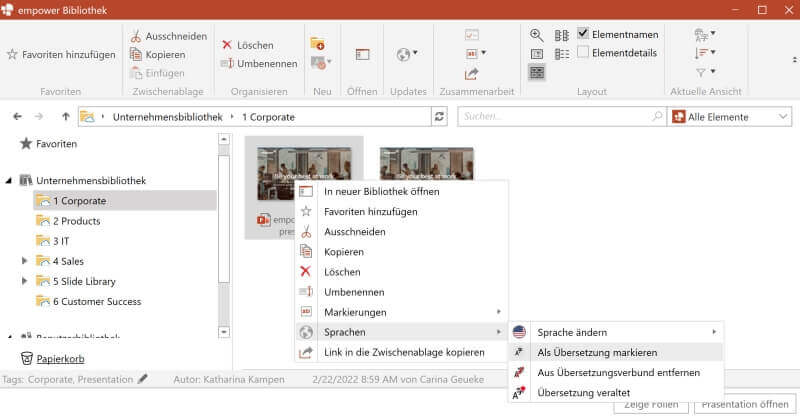Screen dimensions: 800x417
Task: Click Favoriten hinzufügen star in ribbon
Action: 13,54
